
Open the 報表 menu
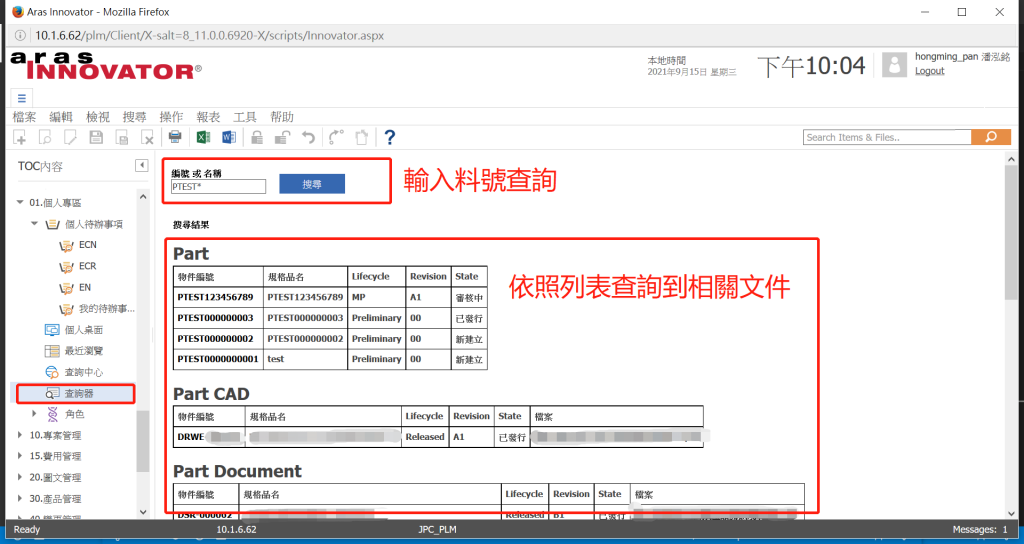pos(208,117)
